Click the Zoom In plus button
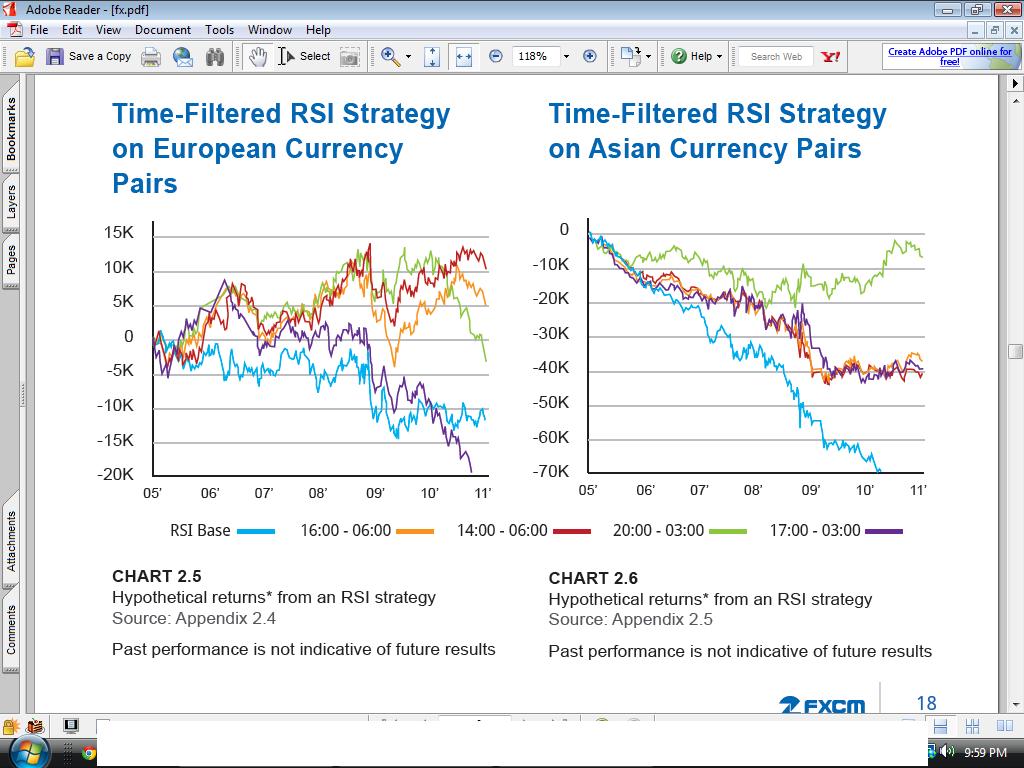This screenshot has height=768, width=1024. pos(590,57)
